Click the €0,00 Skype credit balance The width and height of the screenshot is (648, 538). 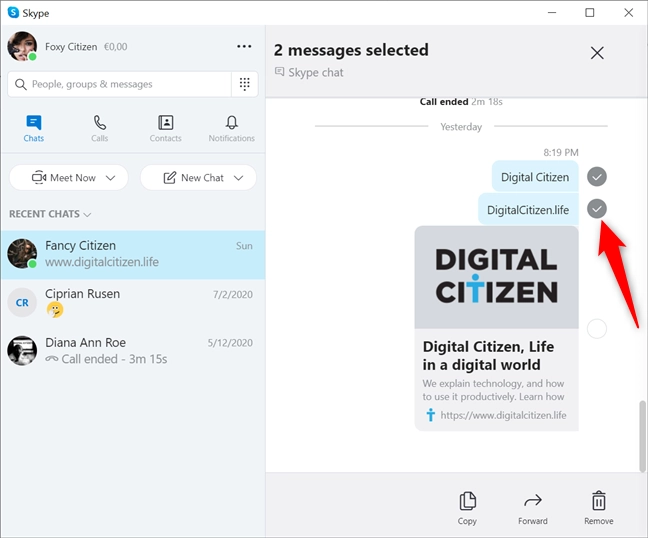click(116, 47)
